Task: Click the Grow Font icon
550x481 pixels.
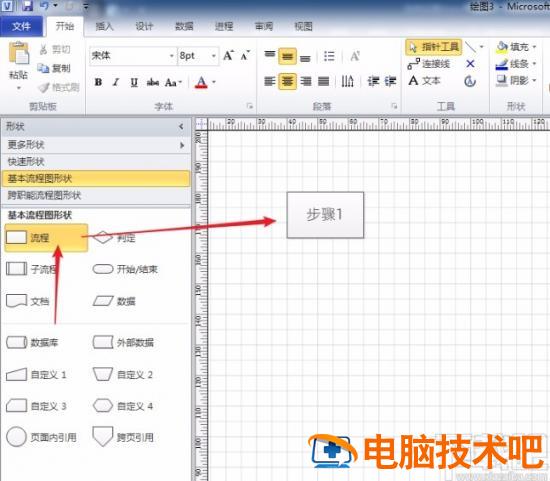Action: (228, 55)
